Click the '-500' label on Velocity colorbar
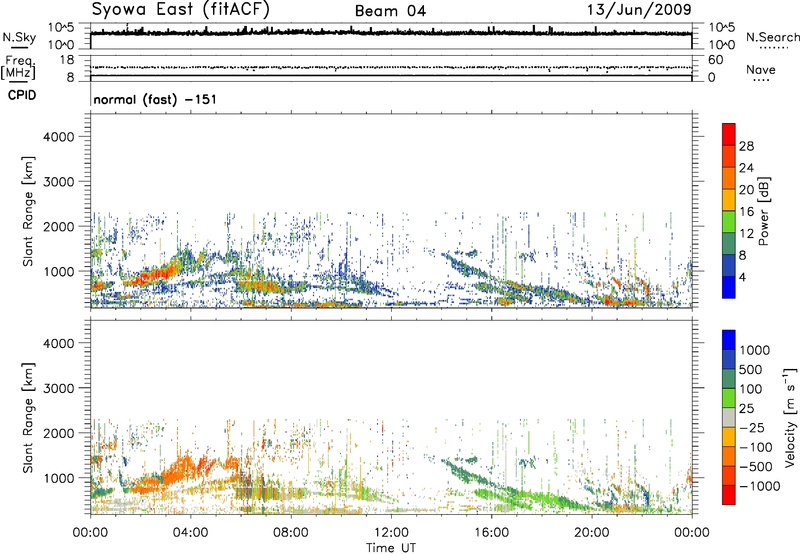The height and width of the screenshot is (554, 800). (755, 466)
